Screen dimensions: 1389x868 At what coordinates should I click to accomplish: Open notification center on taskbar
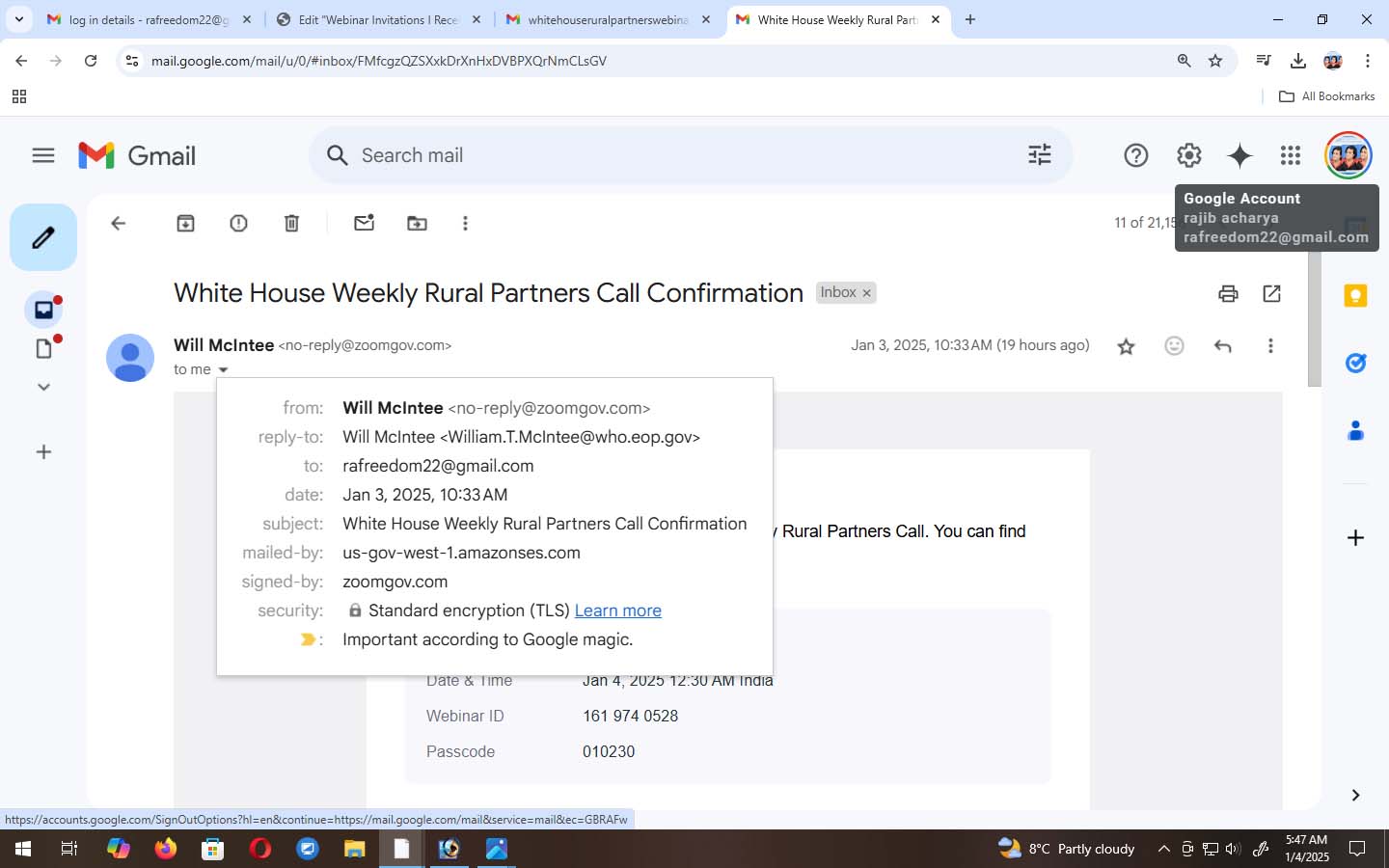1357,849
